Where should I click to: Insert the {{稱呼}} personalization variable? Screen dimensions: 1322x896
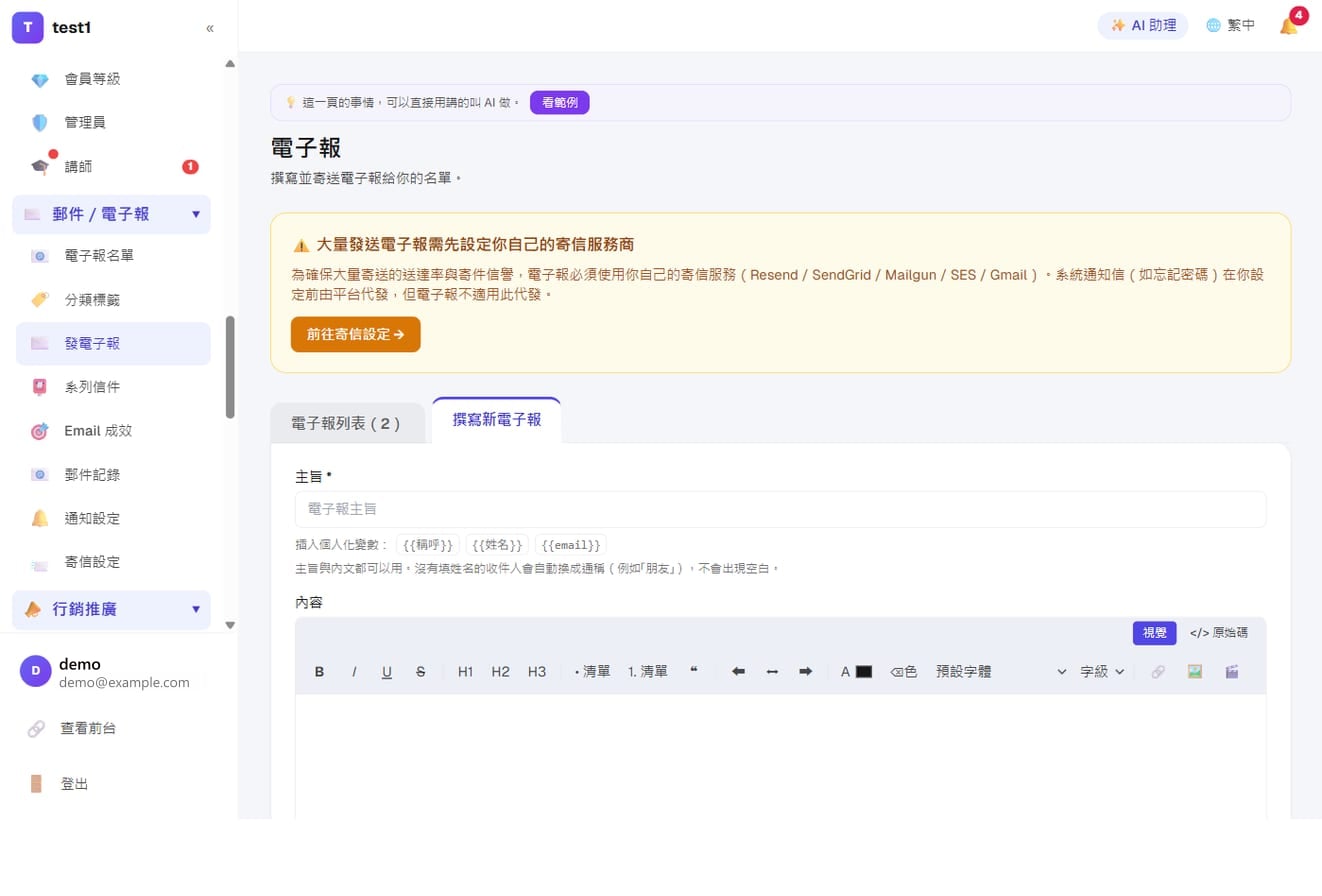(428, 545)
